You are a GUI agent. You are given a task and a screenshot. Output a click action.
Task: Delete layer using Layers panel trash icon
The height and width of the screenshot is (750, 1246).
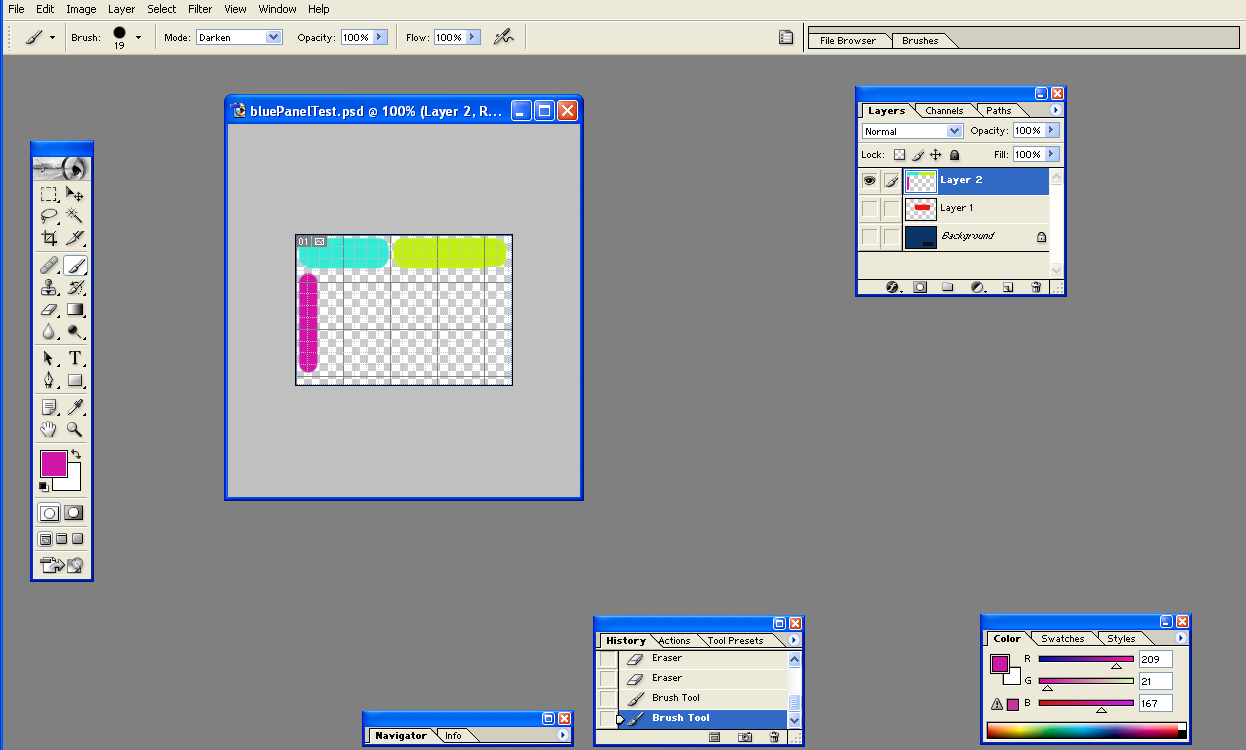[x=1036, y=287]
